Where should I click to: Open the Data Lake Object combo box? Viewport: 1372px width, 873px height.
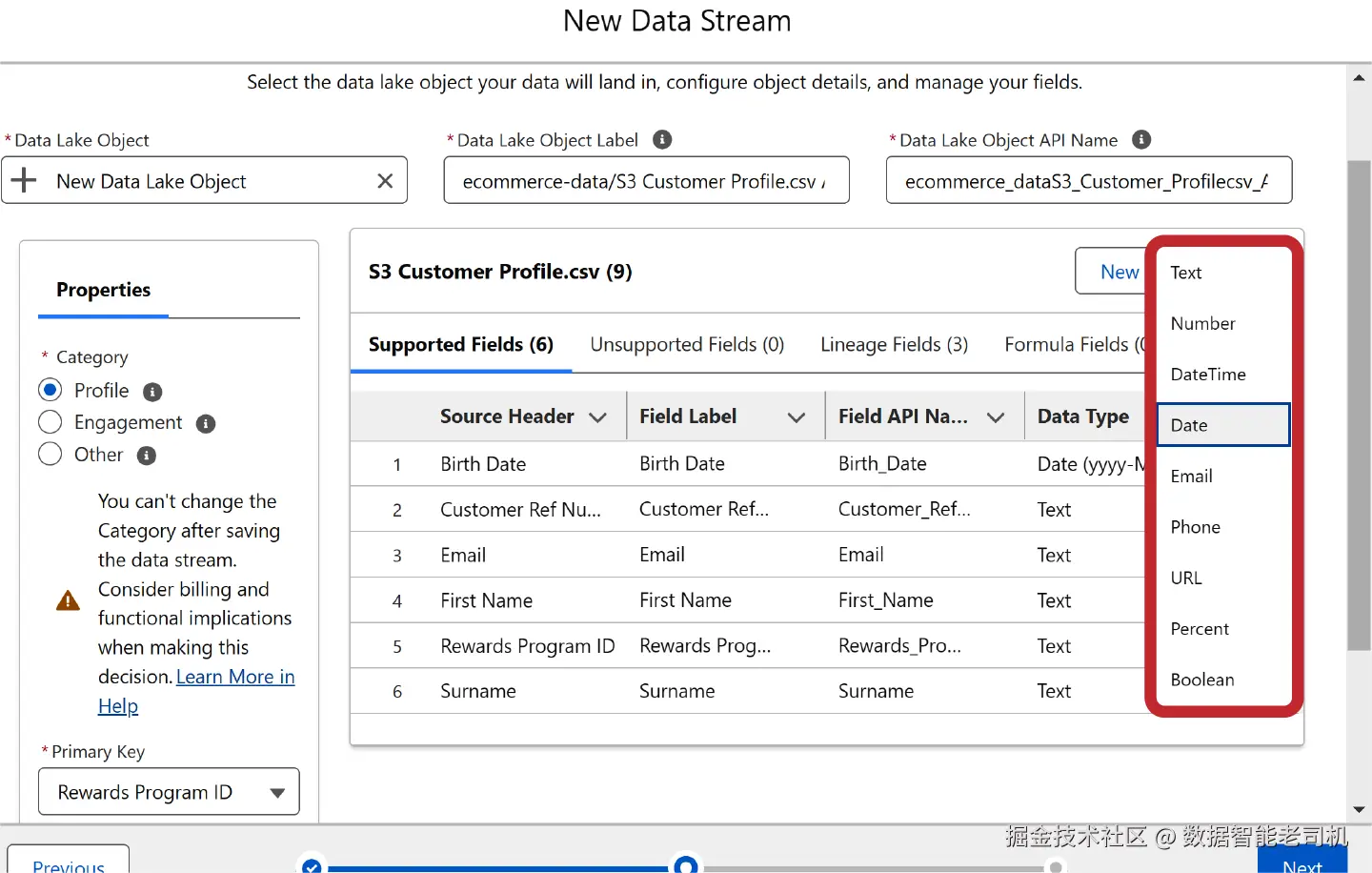(204, 180)
